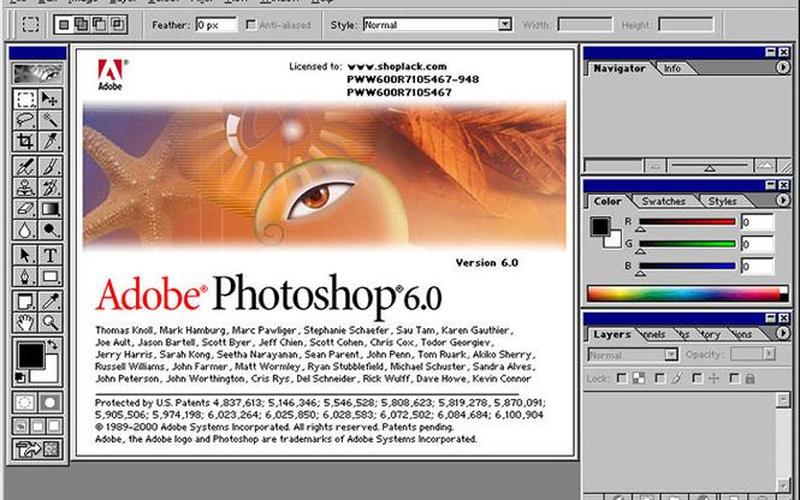Viewport: 800px width, 500px height.
Task: Switch to the Styles tab
Action: pyautogui.click(x=722, y=201)
